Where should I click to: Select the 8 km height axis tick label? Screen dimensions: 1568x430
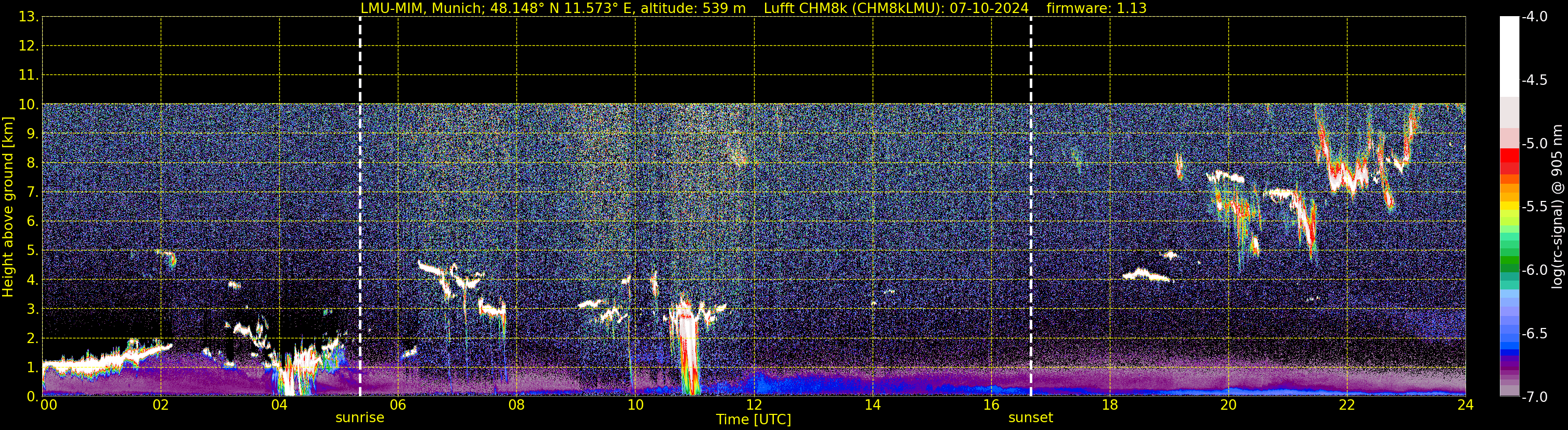coord(32,163)
